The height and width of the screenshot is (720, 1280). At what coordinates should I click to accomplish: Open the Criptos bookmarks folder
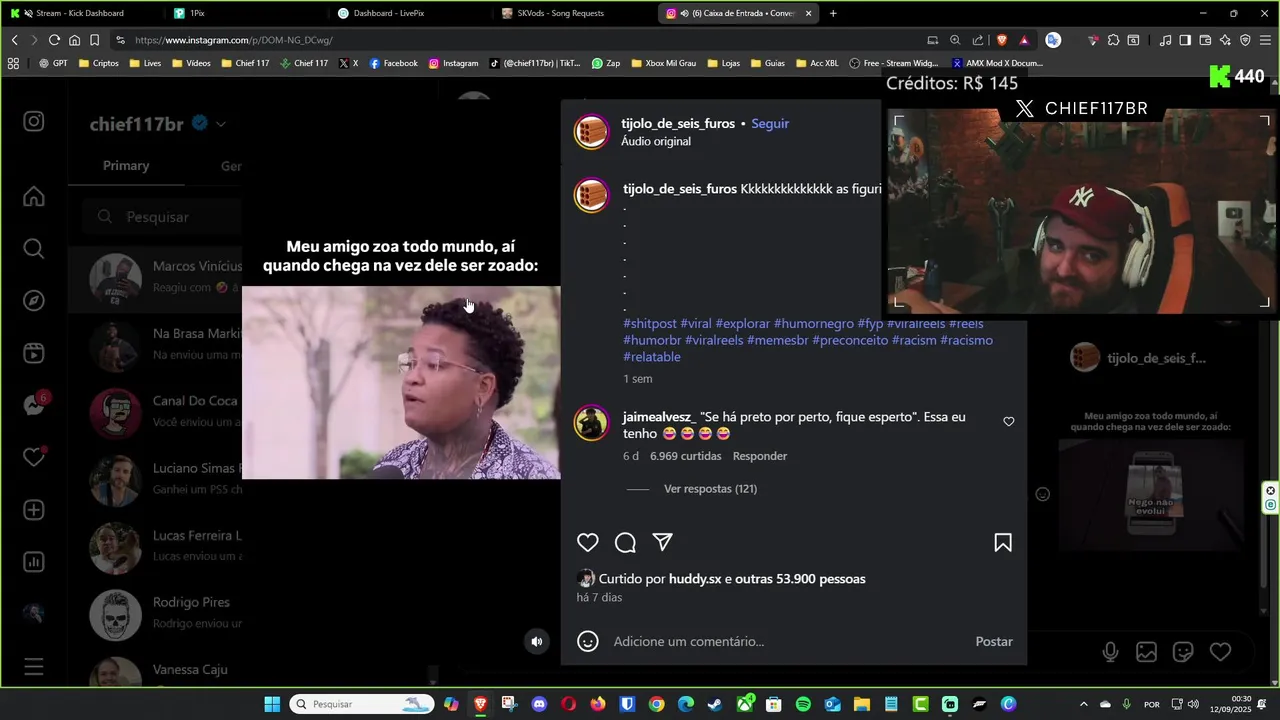click(x=98, y=63)
